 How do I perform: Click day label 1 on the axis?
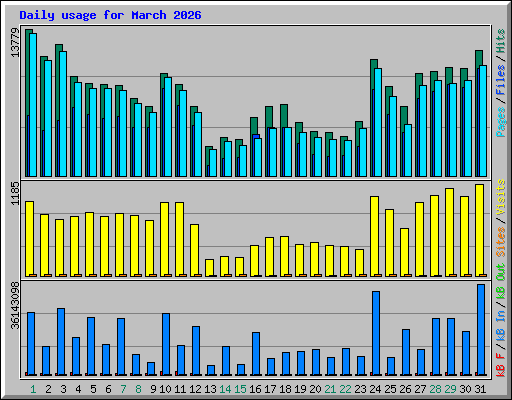(x=33, y=389)
